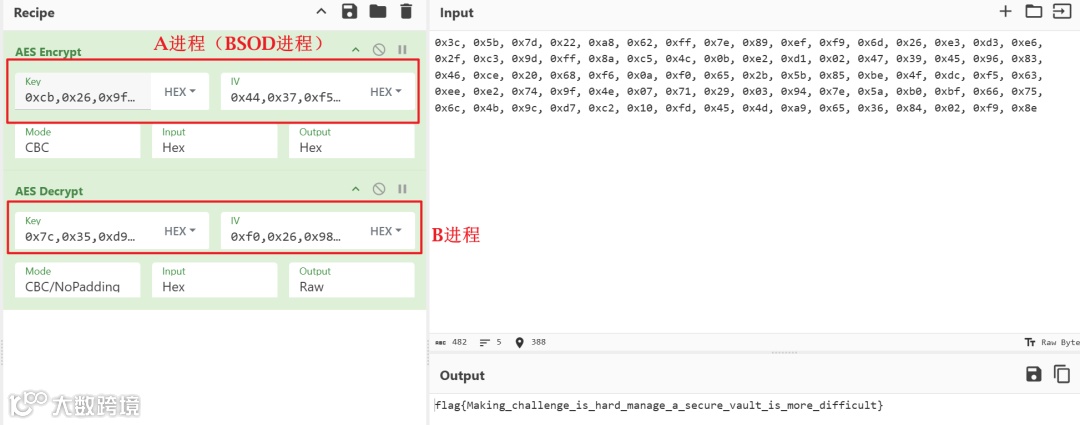Open the AES Decrypt Key HEX format dropdown
The height and width of the screenshot is (425, 1080).
180,231
